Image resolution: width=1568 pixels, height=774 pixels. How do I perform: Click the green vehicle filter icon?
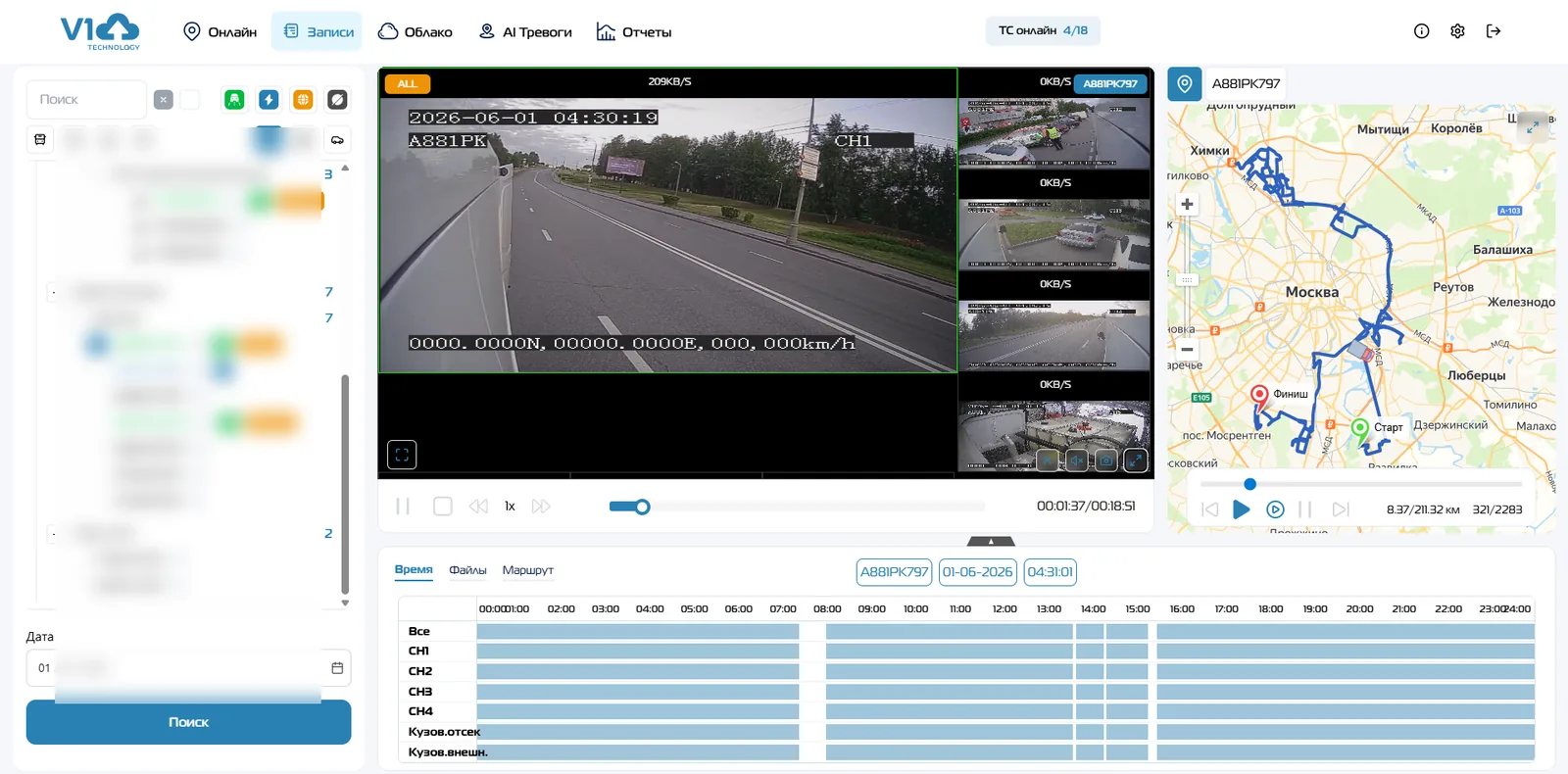[x=234, y=100]
